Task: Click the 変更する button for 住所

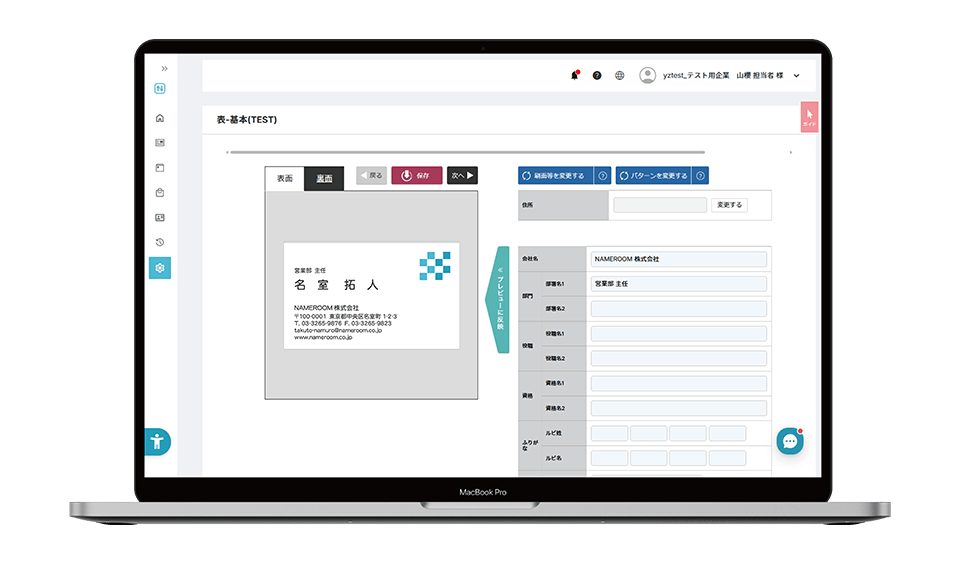Action: coord(729,205)
